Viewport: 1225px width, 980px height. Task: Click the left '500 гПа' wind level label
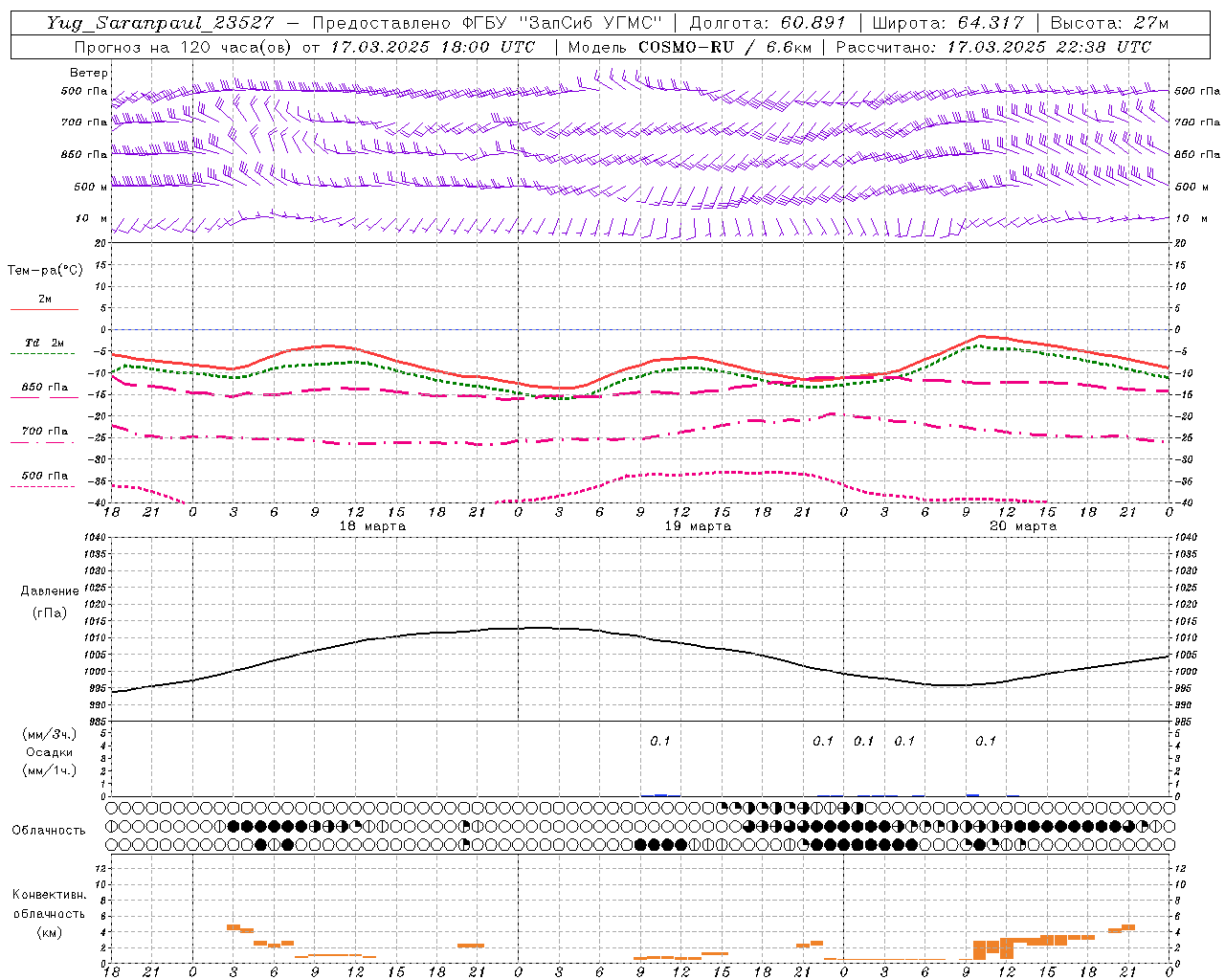pos(84,91)
